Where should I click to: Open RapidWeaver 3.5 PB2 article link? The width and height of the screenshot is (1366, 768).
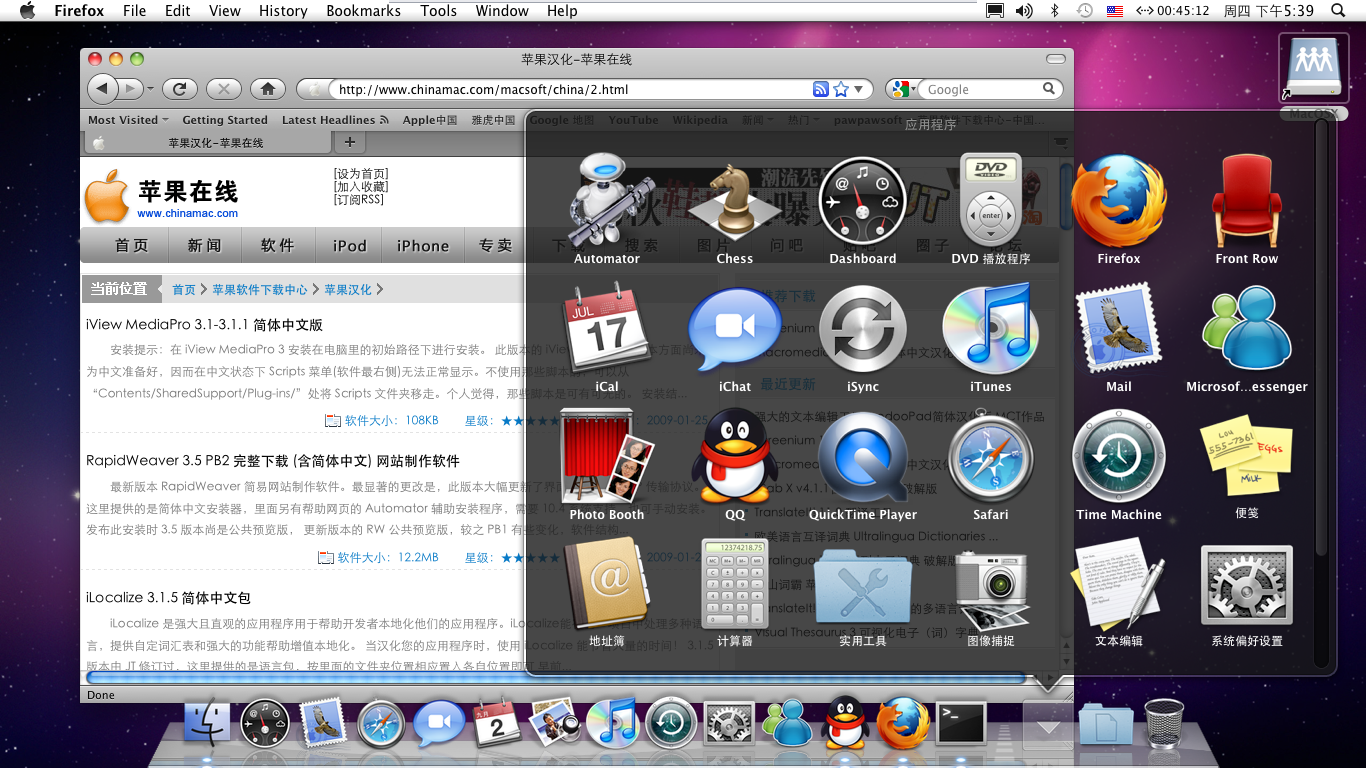click(273, 461)
